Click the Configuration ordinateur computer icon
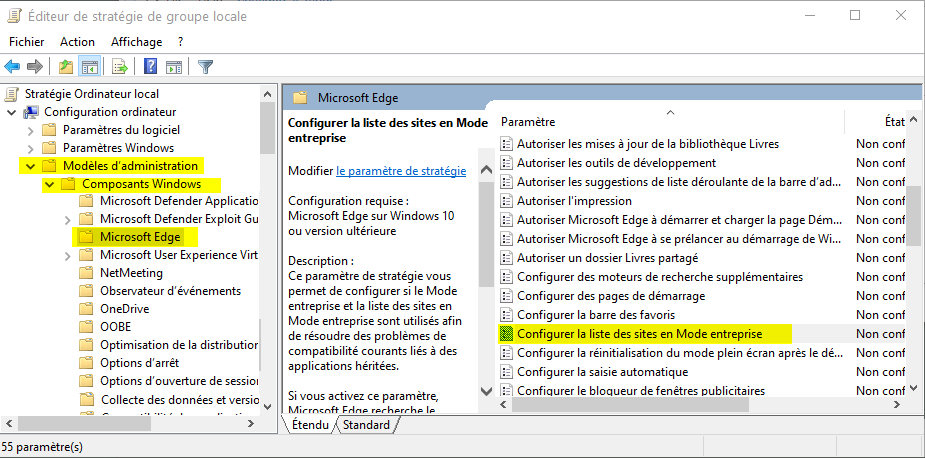The width and height of the screenshot is (925, 458). point(31,112)
